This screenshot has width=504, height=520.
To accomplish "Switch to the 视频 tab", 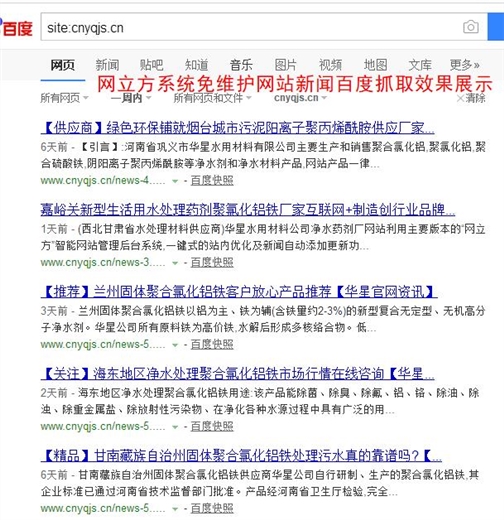I will click(x=331, y=65).
